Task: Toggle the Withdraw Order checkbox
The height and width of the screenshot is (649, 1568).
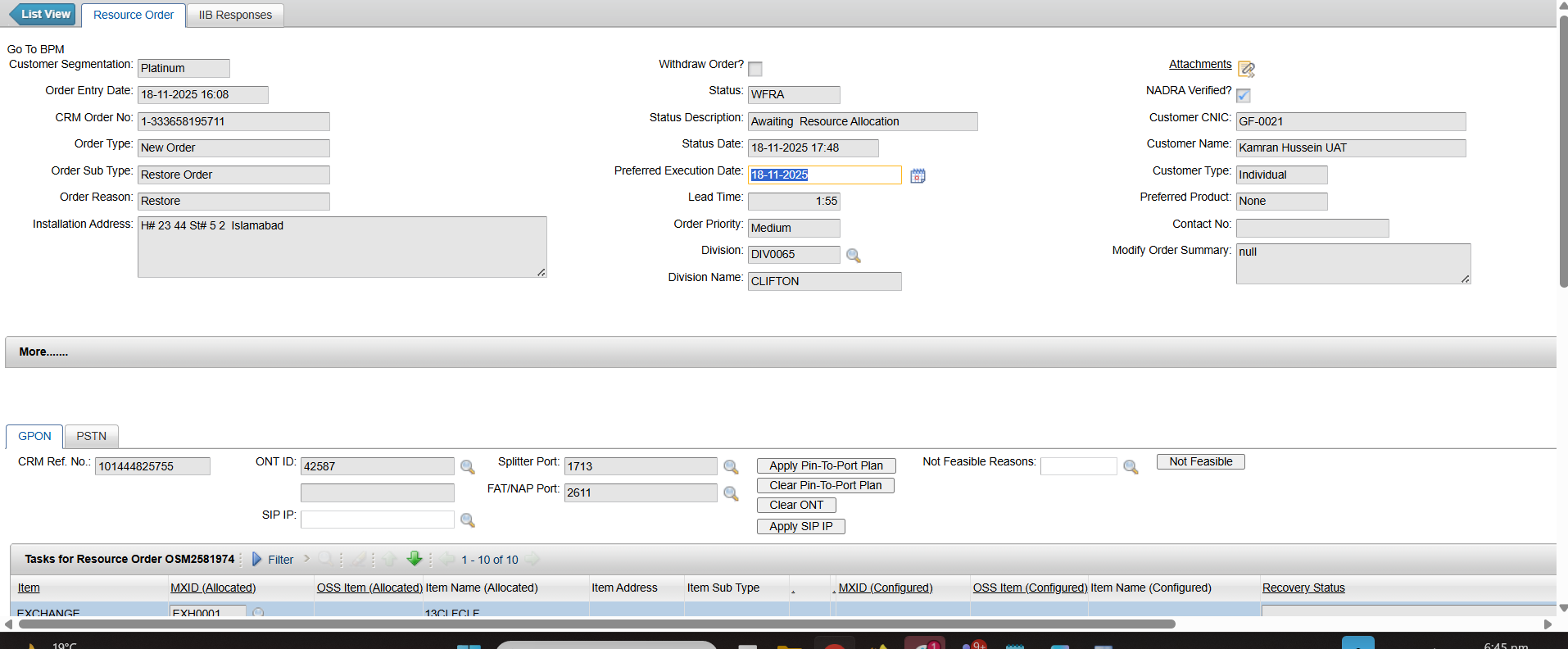Action: (755, 69)
